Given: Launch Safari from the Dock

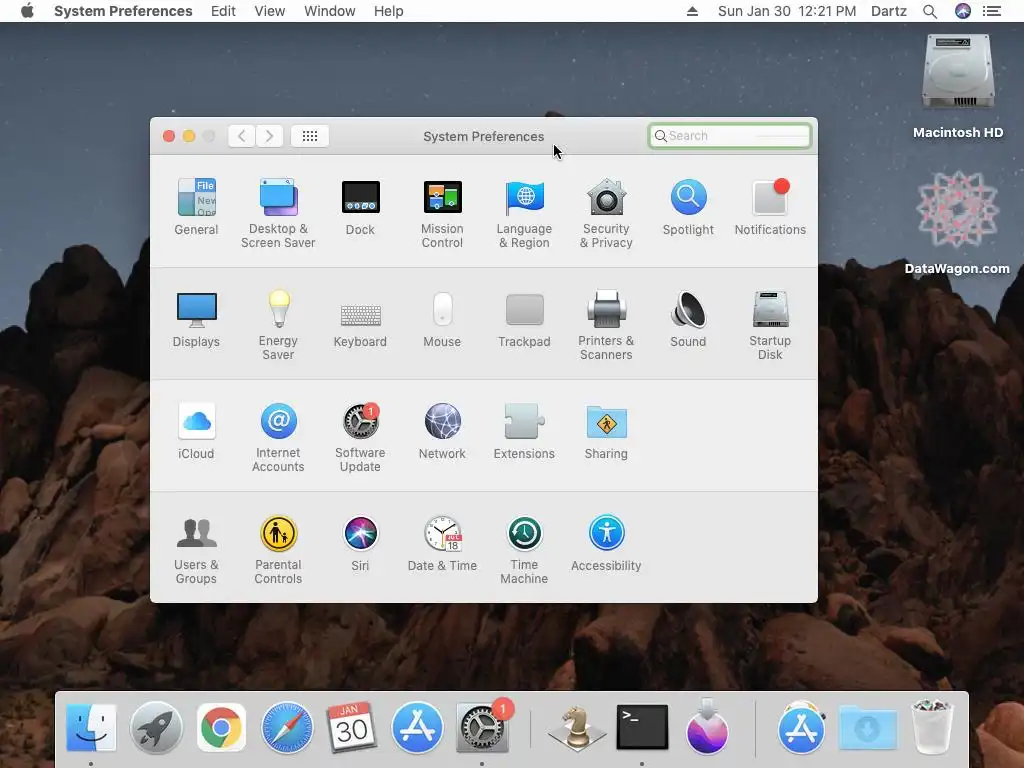Looking at the screenshot, I should (287, 727).
